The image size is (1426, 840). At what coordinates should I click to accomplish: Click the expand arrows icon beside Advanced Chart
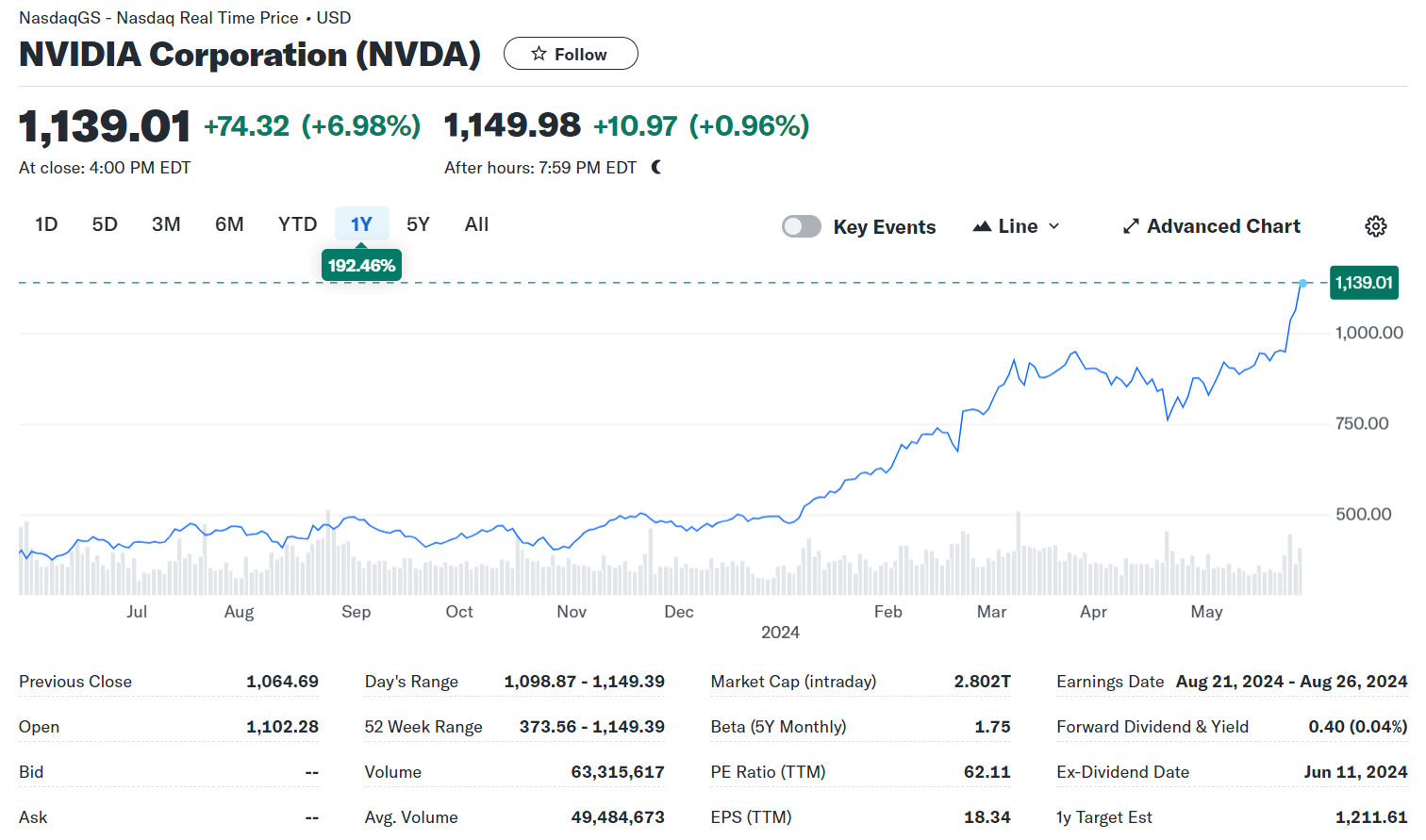[1131, 226]
